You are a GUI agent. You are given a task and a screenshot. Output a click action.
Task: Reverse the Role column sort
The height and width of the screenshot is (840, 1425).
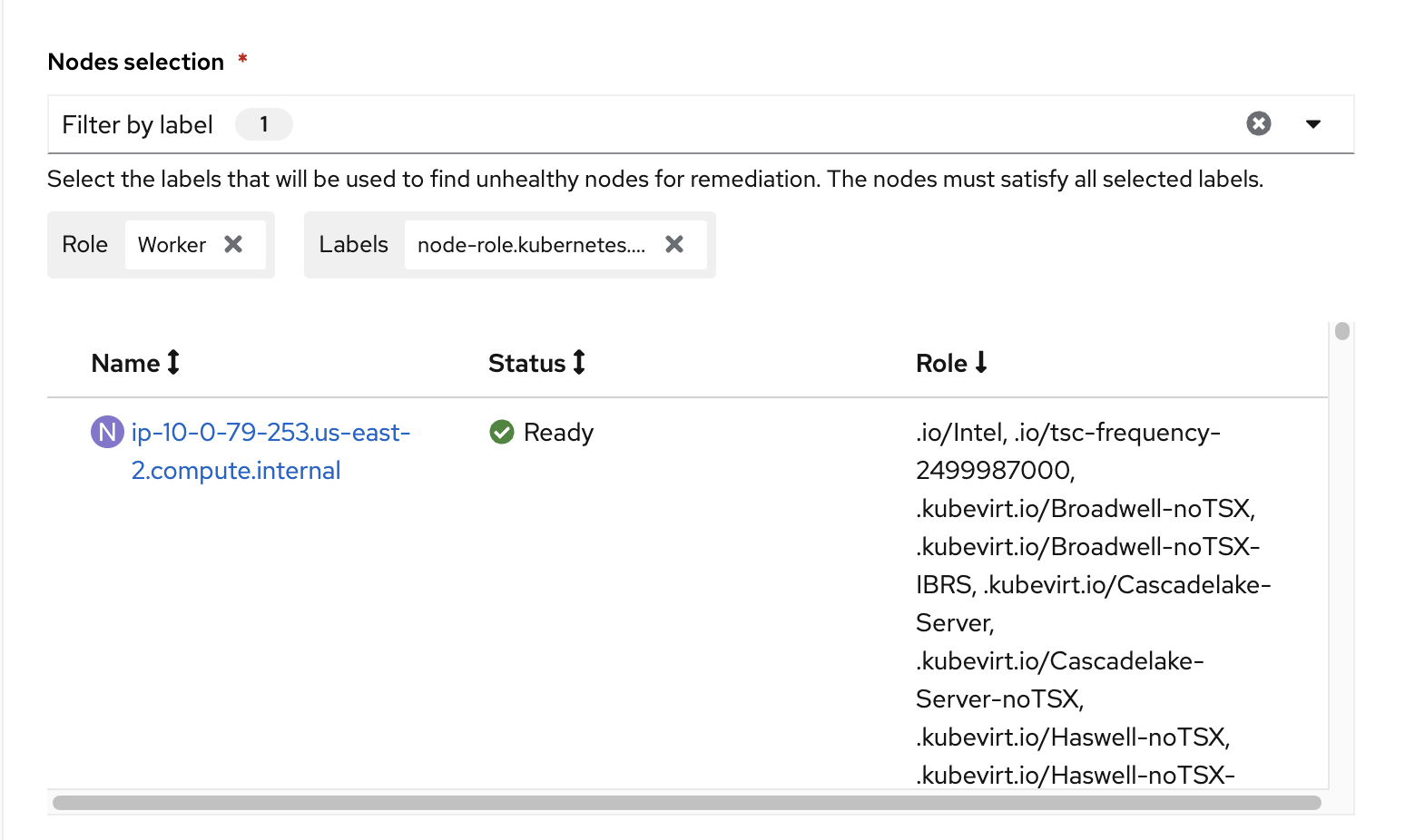(x=952, y=363)
